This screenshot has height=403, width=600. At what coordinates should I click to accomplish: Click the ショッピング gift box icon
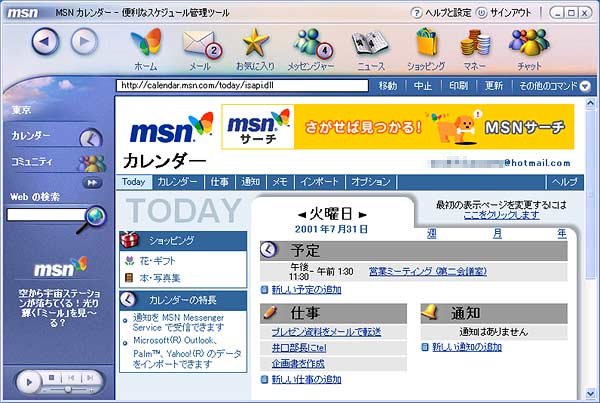129,240
